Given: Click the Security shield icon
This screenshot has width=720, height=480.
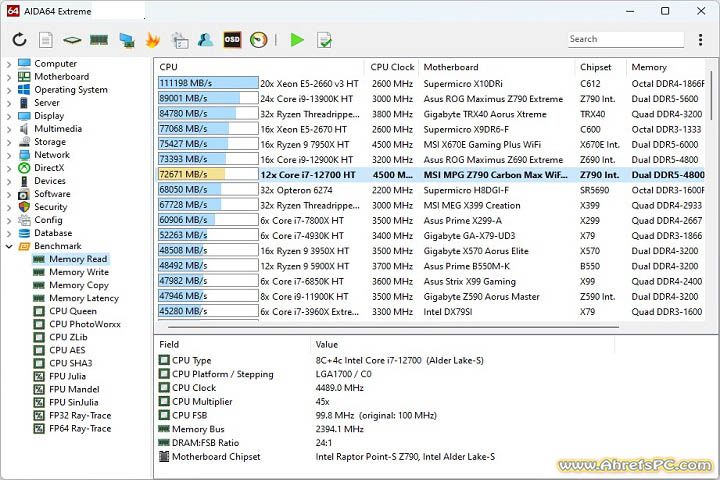Looking at the screenshot, I should pos(24,207).
